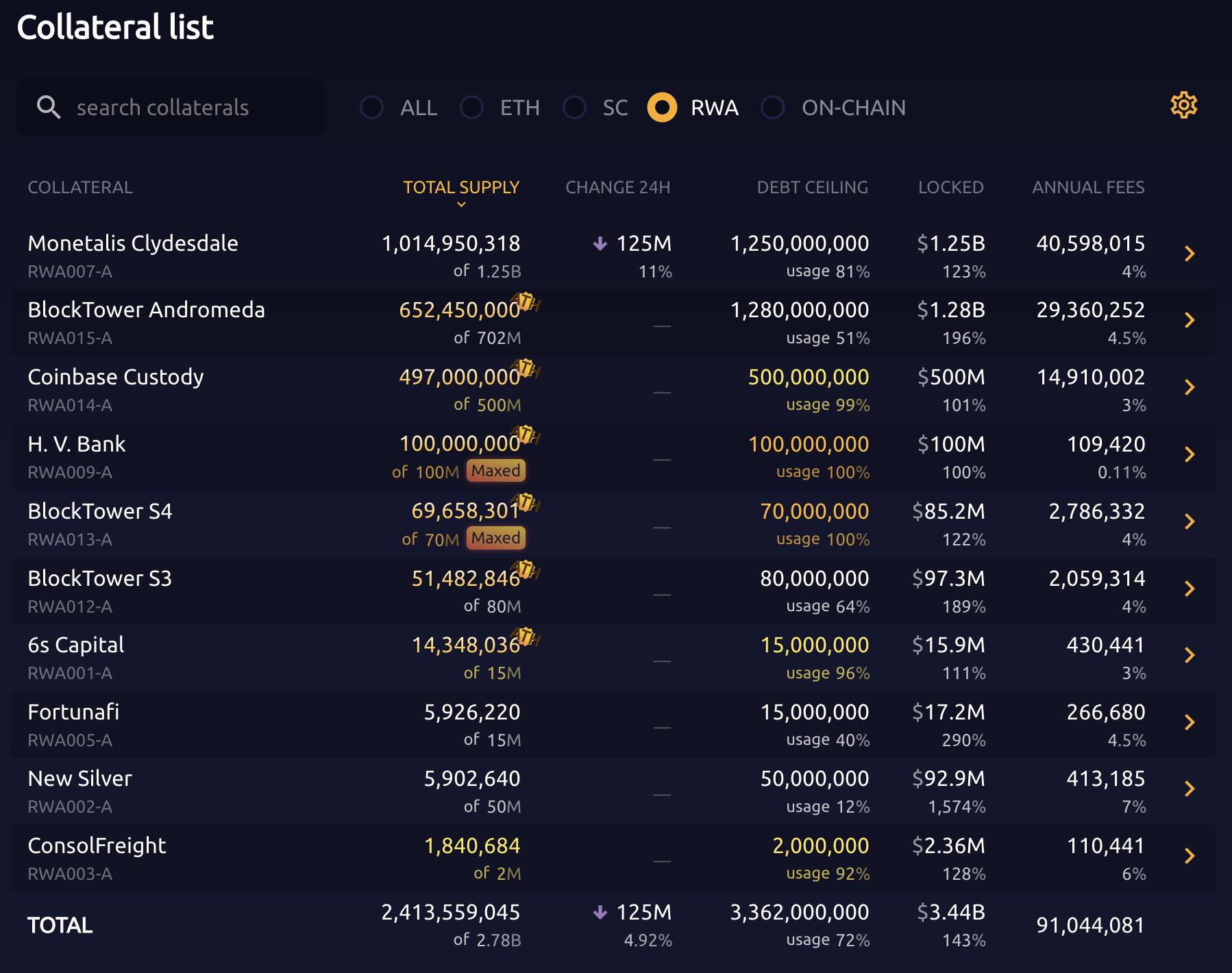
Task: Click badge icon beside BlockTower Andromeda supply
Action: [x=526, y=301]
